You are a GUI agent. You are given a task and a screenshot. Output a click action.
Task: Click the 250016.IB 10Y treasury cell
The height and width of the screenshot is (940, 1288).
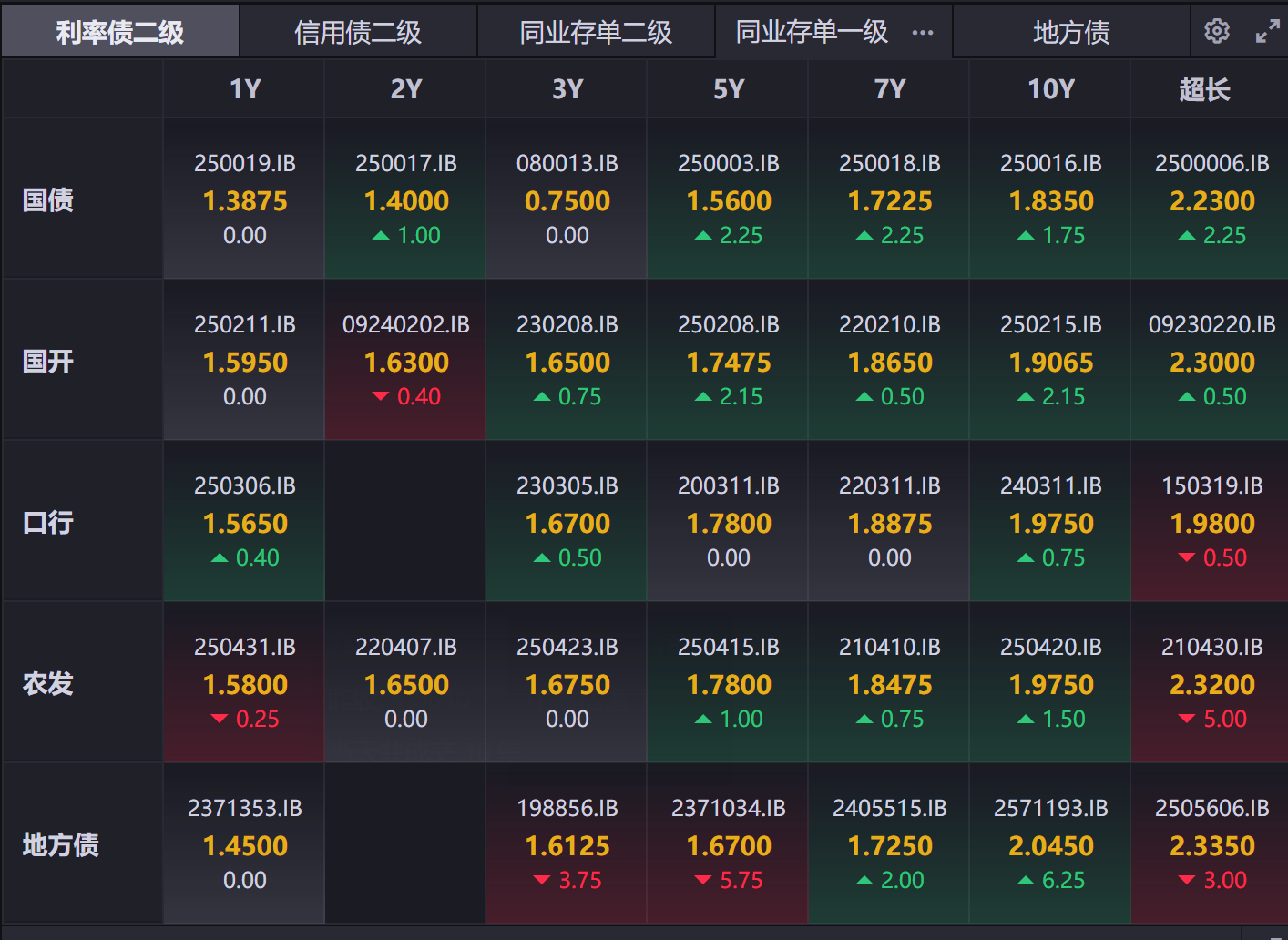click(1050, 199)
